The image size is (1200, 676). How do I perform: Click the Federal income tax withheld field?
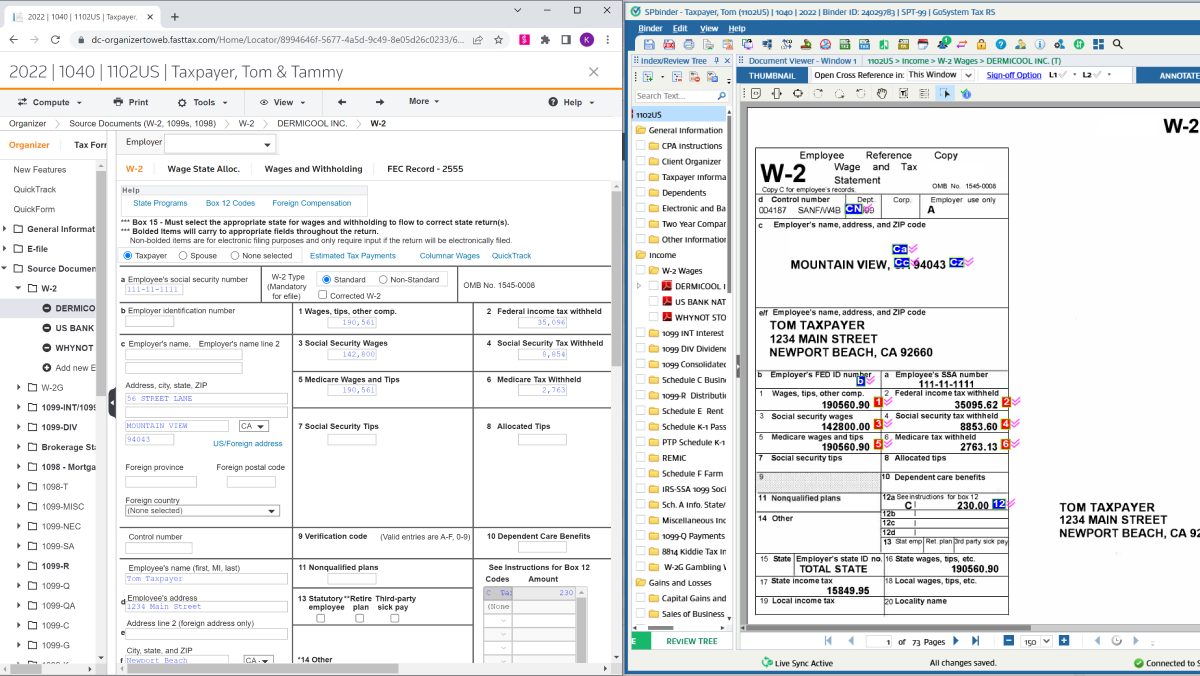538,323
